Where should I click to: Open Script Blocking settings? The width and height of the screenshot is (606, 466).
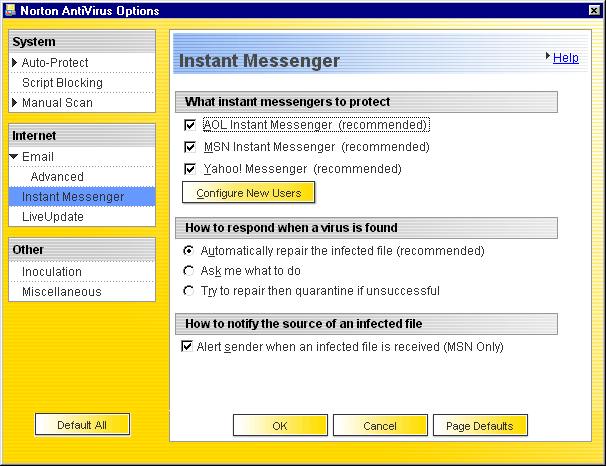pyautogui.click(x=62, y=83)
